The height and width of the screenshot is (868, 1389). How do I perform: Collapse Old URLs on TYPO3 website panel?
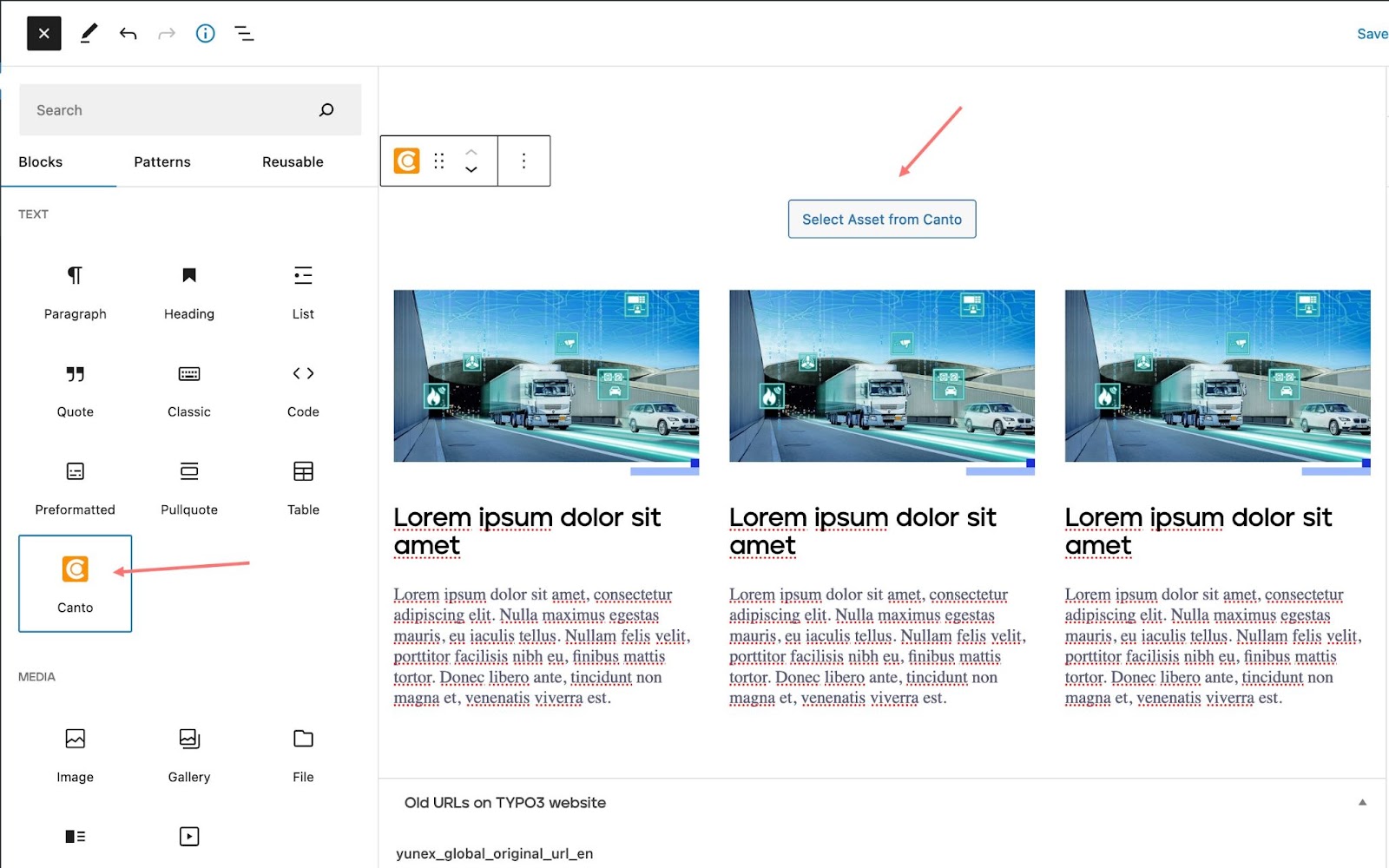(x=1362, y=803)
